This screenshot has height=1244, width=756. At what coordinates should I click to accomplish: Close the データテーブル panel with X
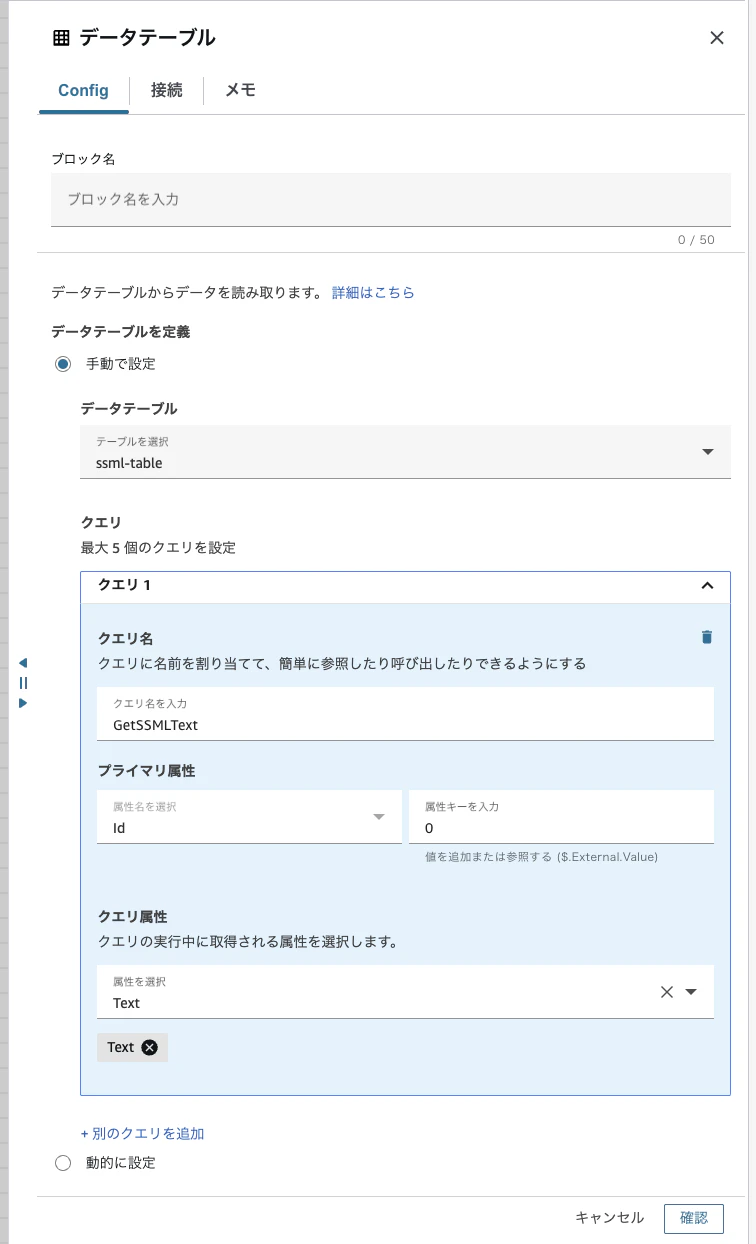pyautogui.click(x=716, y=38)
